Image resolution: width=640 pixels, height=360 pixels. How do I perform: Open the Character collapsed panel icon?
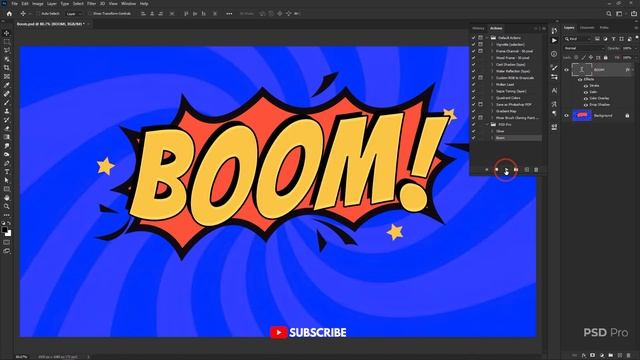[x=554, y=91]
